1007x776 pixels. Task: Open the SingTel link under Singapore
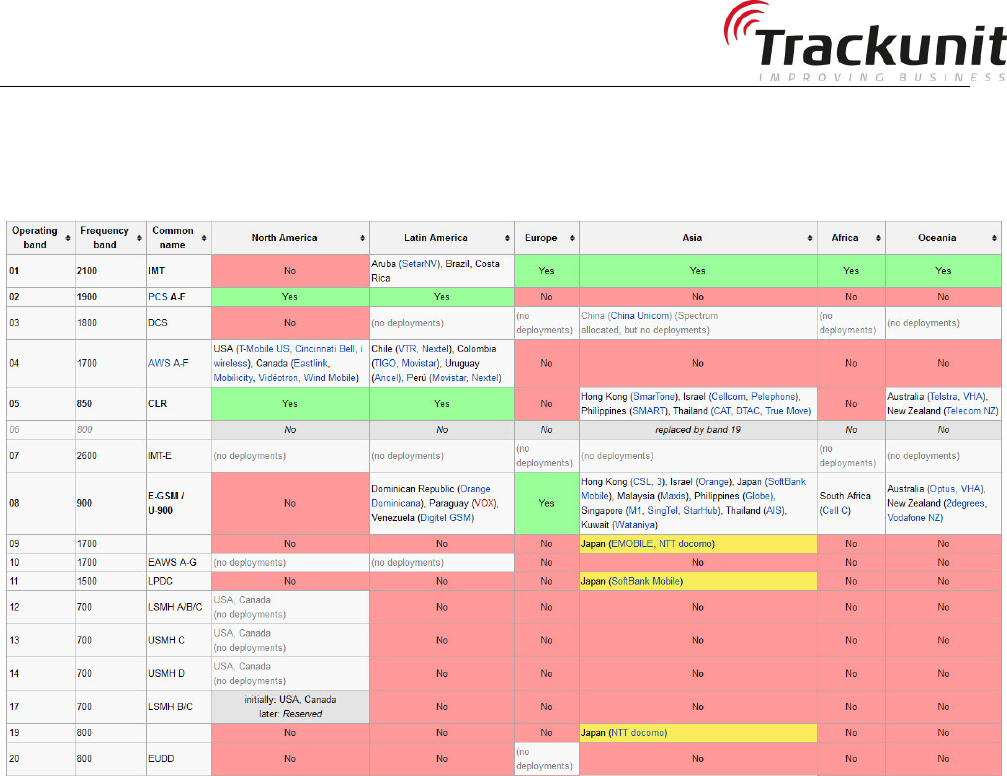662,510
